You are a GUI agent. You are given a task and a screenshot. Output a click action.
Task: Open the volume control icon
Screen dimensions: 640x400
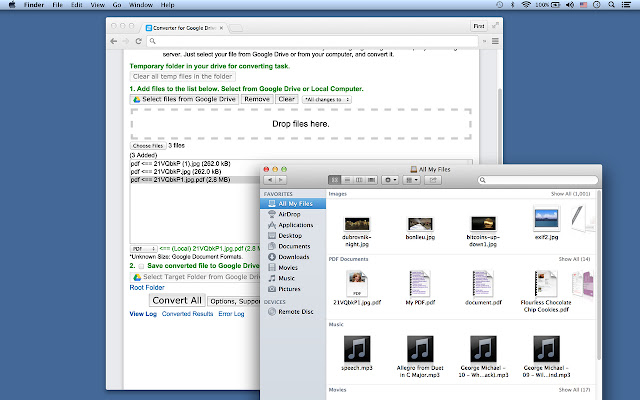pos(570,5)
